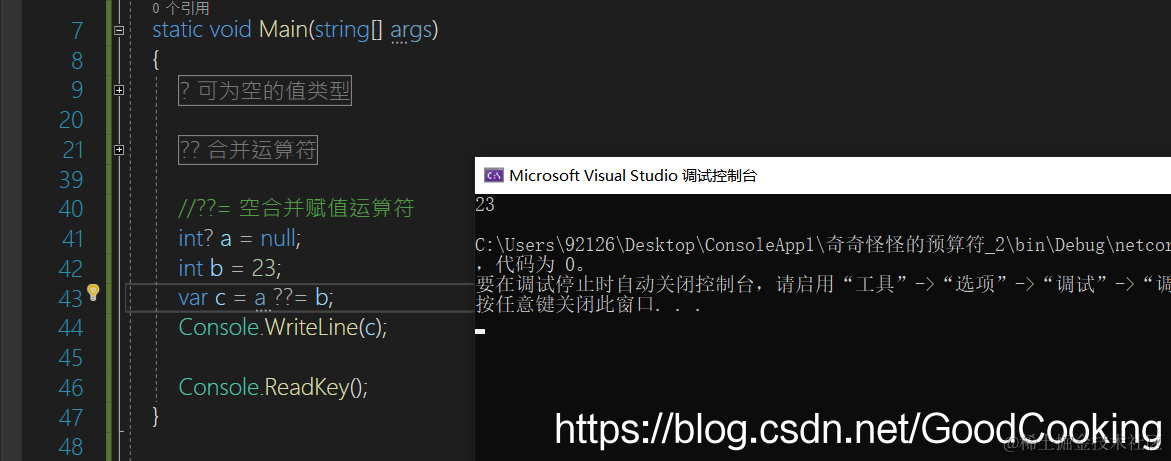Click the debug console window icon
Image resolution: width=1171 pixels, height=461 pixels.
tap(493, 176)
